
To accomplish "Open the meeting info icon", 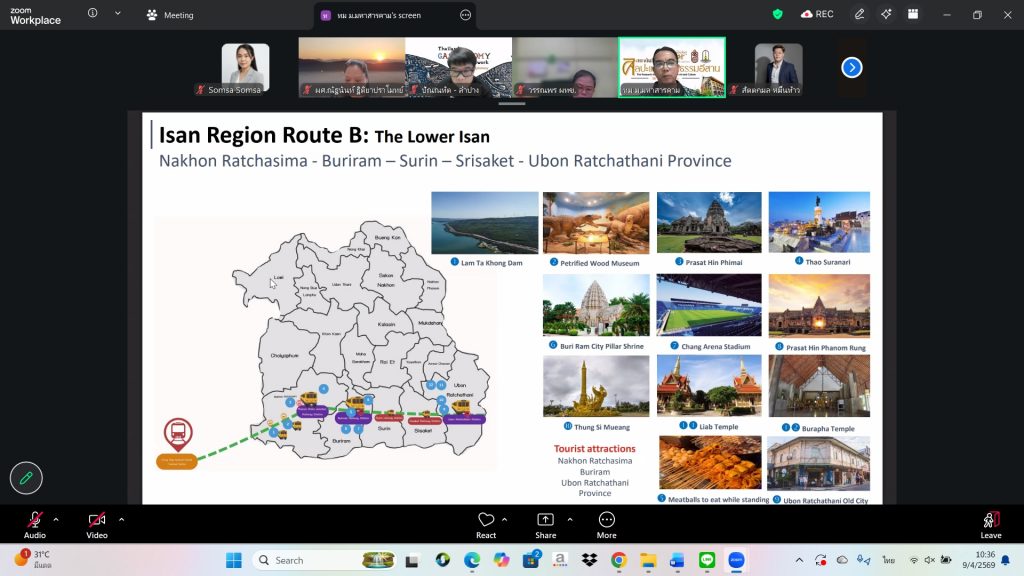I will point(93,14).
